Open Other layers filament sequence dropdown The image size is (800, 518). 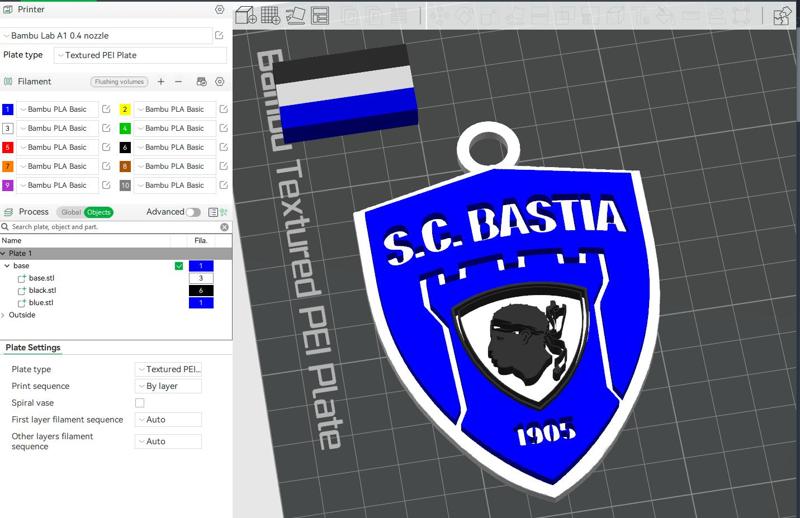pos(168,441)
